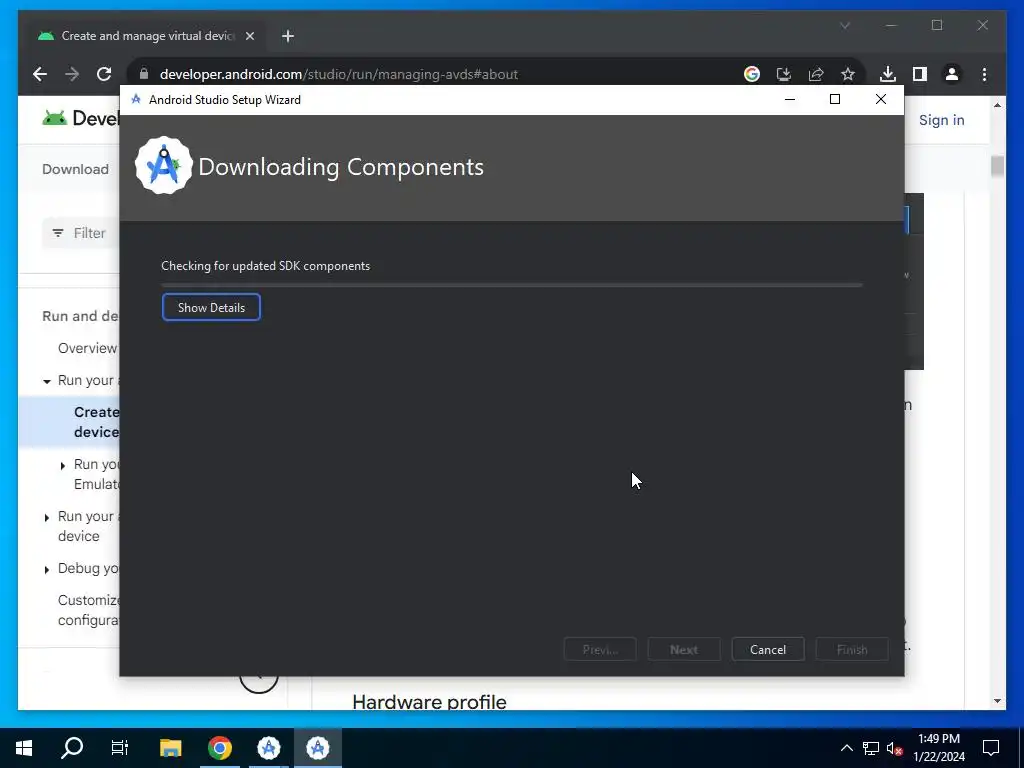Screen dimensions: 1024x768
Task: Select the highlighted Create devices sidebar item
Action: pyautogui.click(x=69, y=422)
